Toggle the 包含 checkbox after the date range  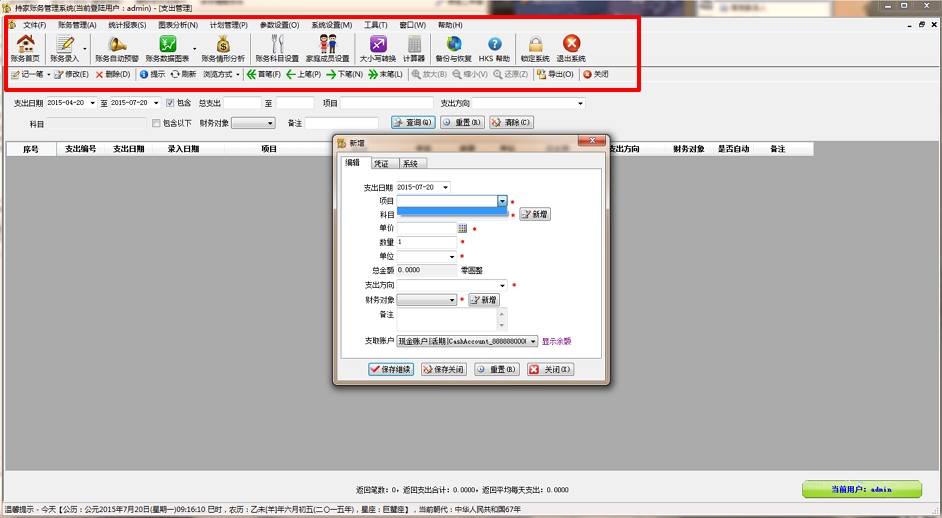tap(170, 103)
